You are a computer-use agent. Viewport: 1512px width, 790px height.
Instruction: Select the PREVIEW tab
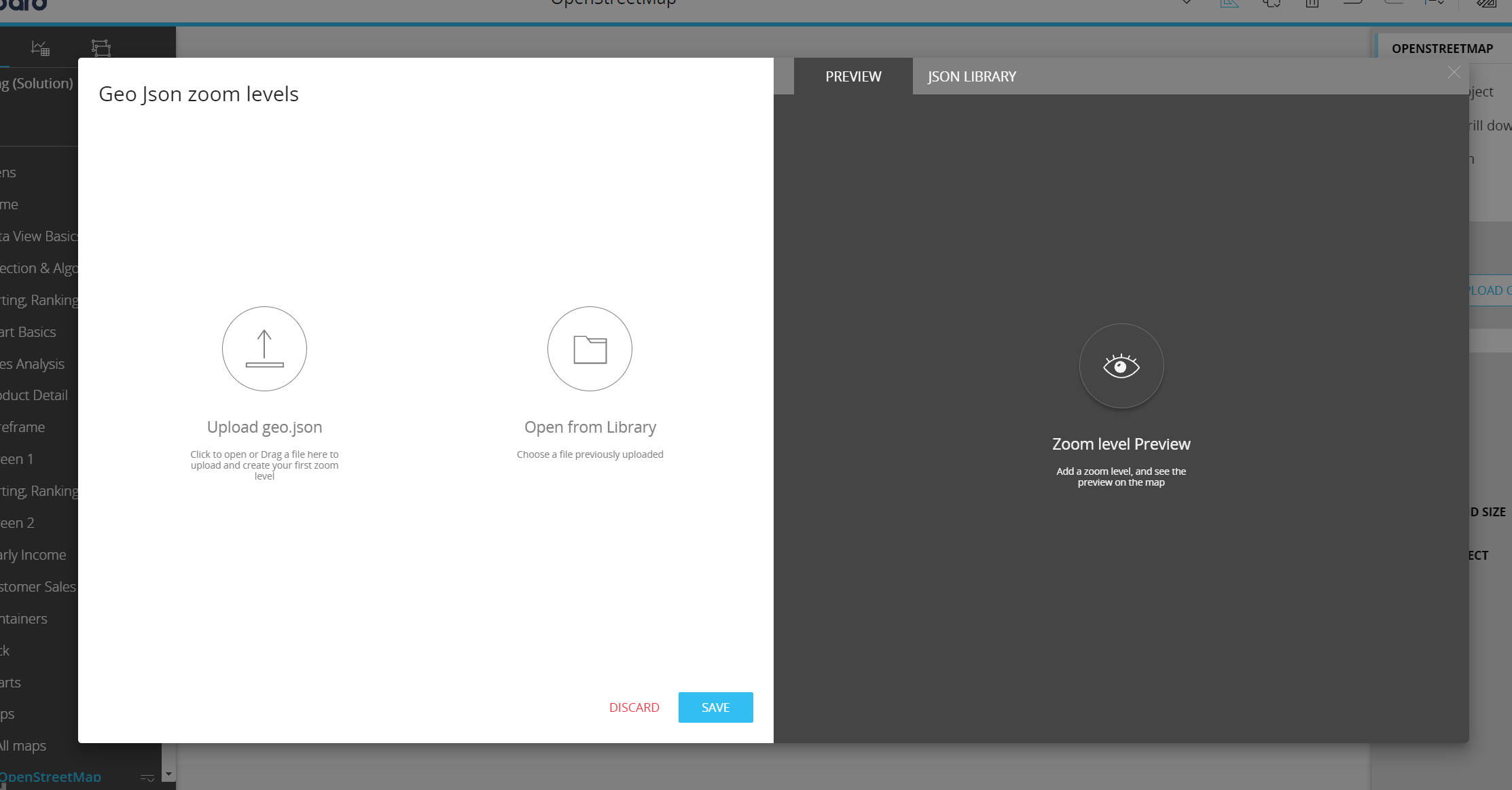pyautogui.click(x=853, y=77)
